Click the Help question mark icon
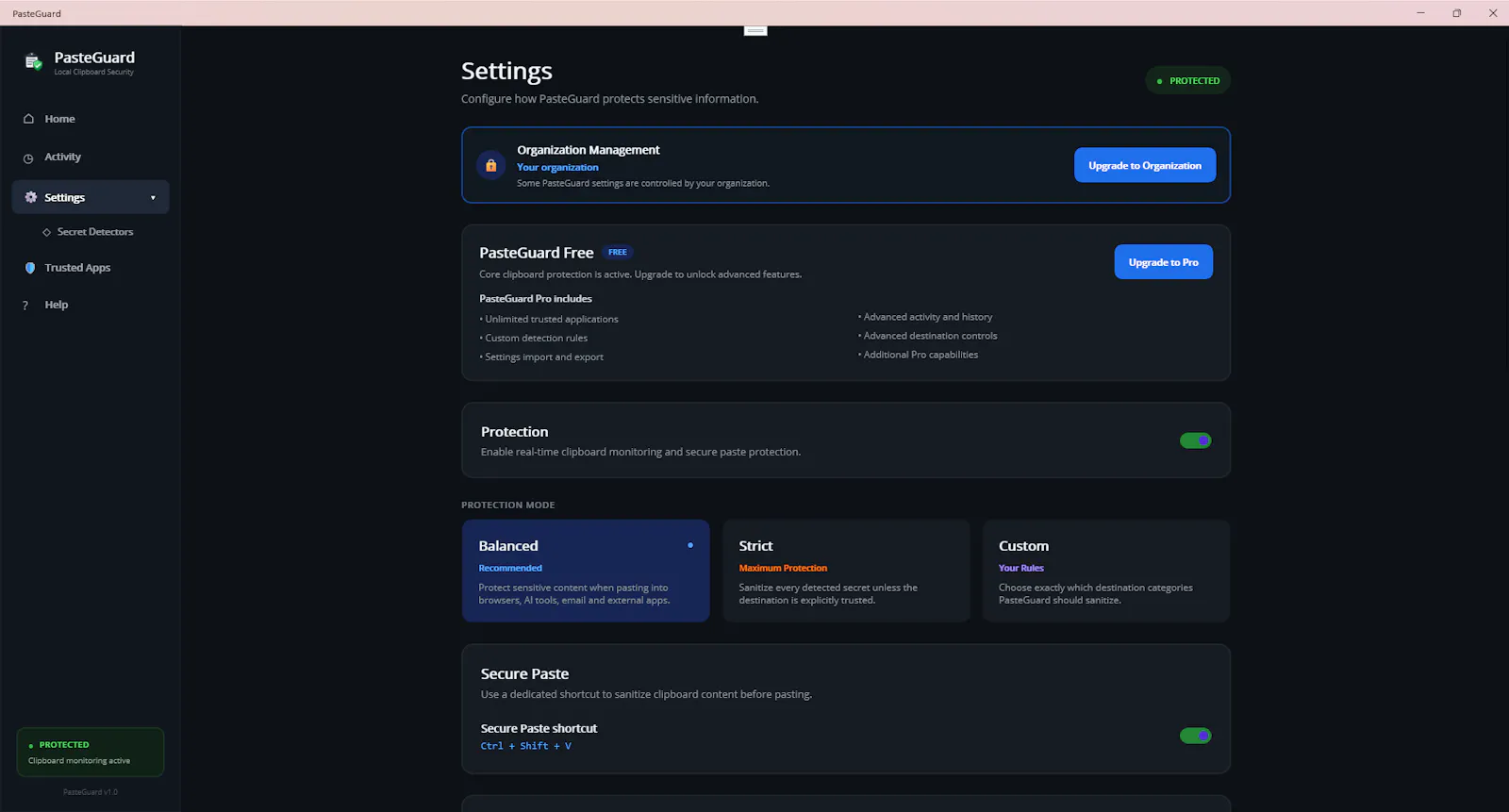The height and width of the screenshot is (812, 1509). tap(25, 306)
